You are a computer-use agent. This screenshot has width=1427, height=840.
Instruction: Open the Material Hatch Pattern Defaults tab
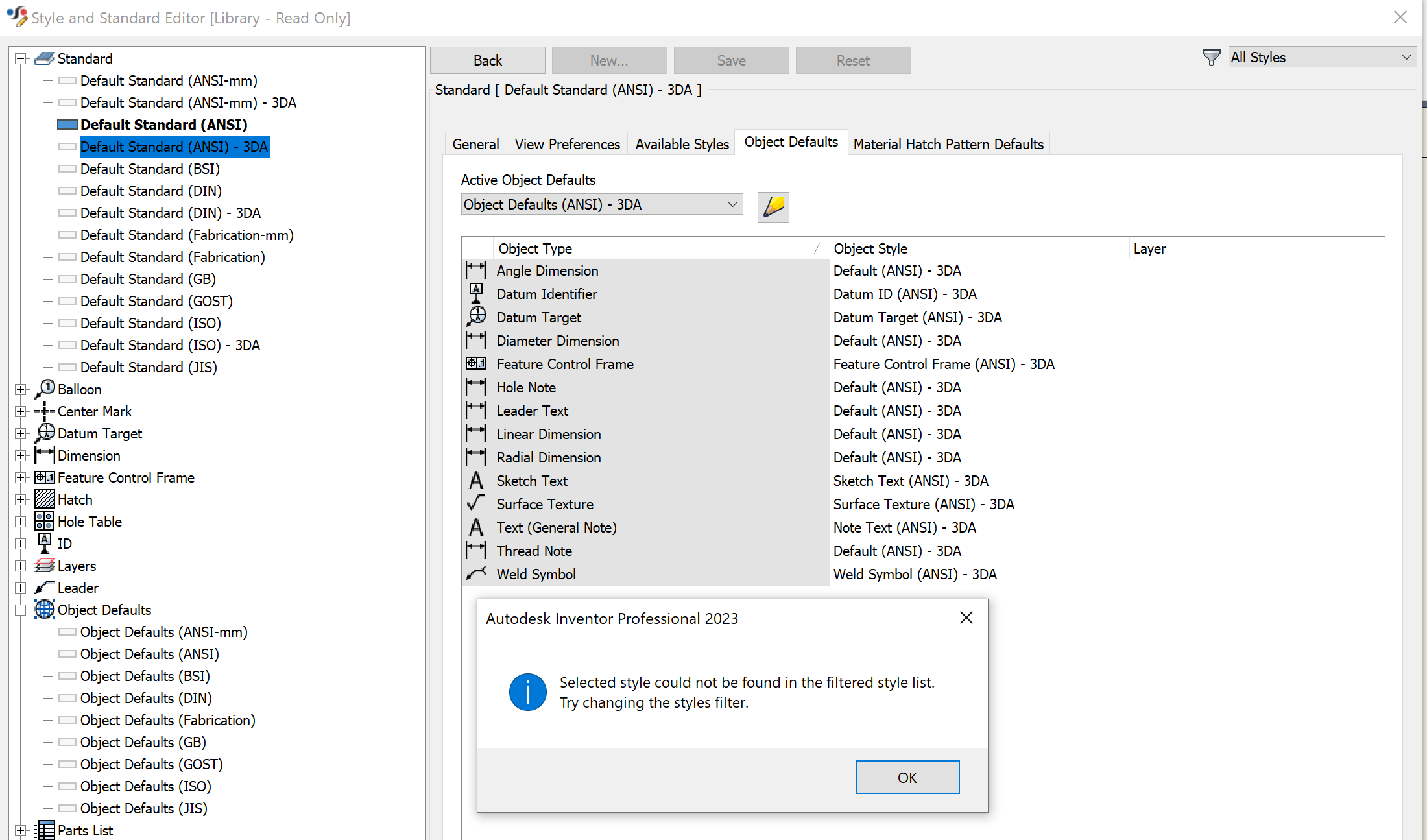pyautogui.click(x=948, y=143)
